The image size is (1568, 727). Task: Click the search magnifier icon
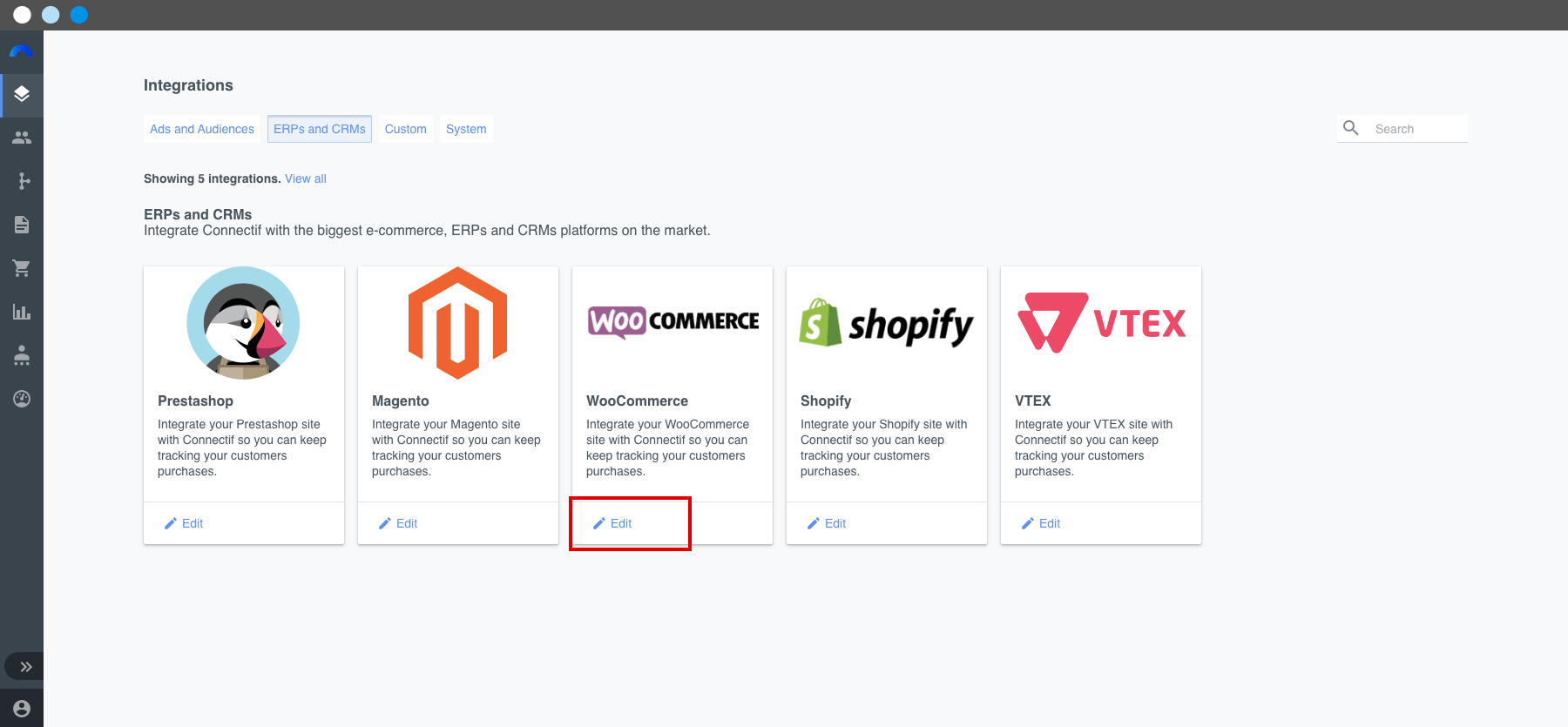point(1351,128)
